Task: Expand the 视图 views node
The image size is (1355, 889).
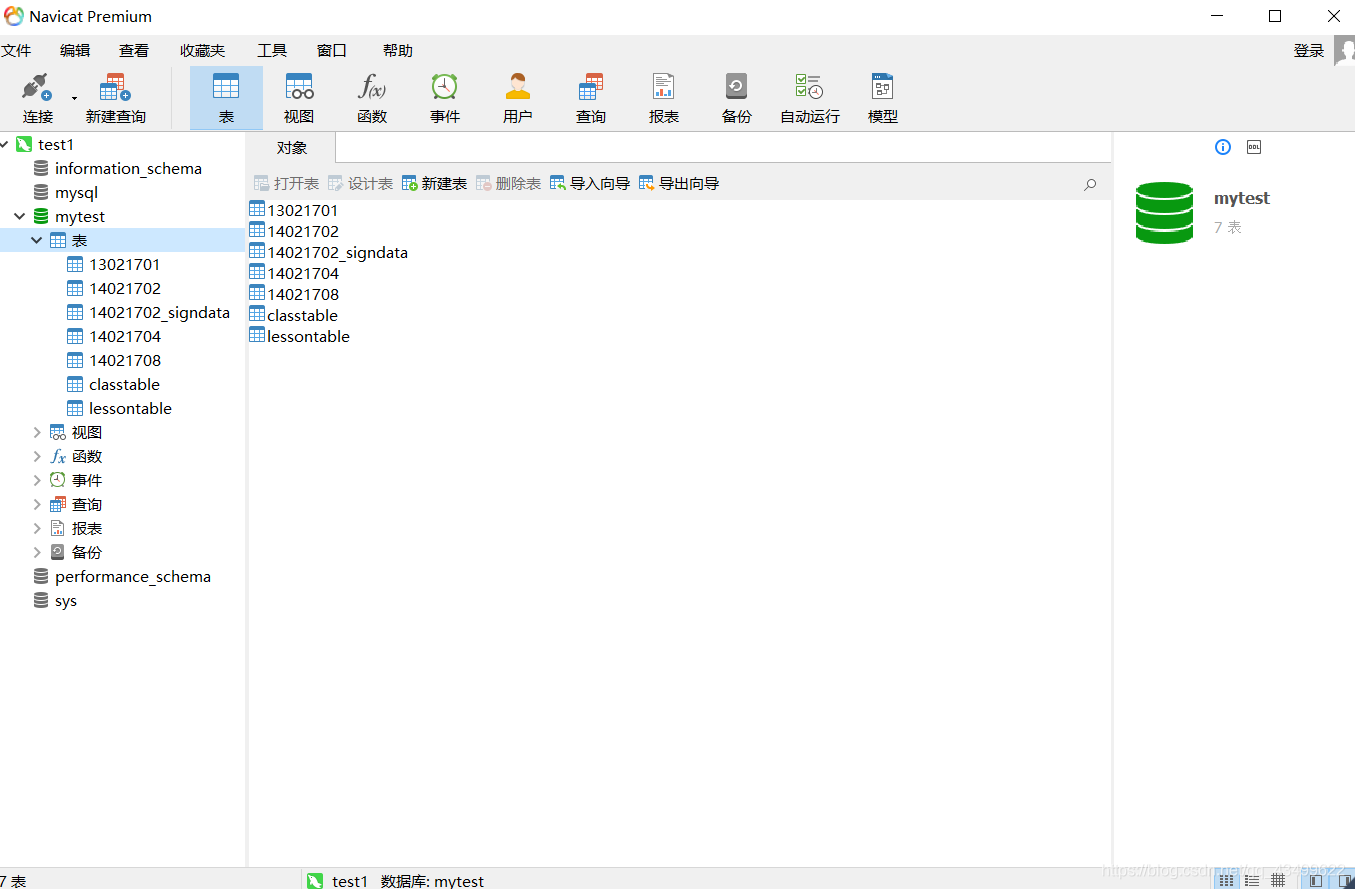Action: click(x=37, y=433)
